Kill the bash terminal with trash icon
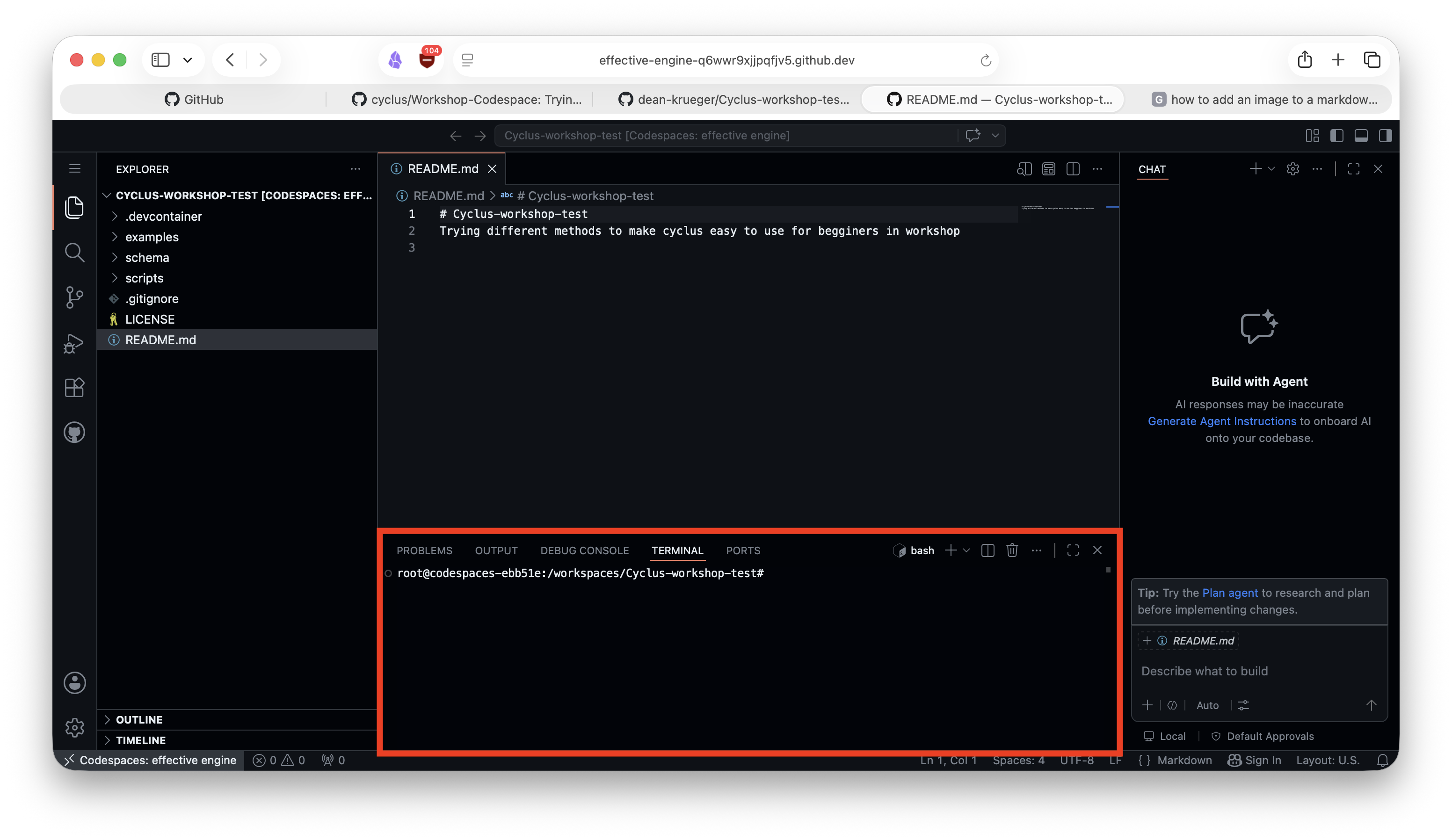 pyautogui.click(x=1012, y=550)
